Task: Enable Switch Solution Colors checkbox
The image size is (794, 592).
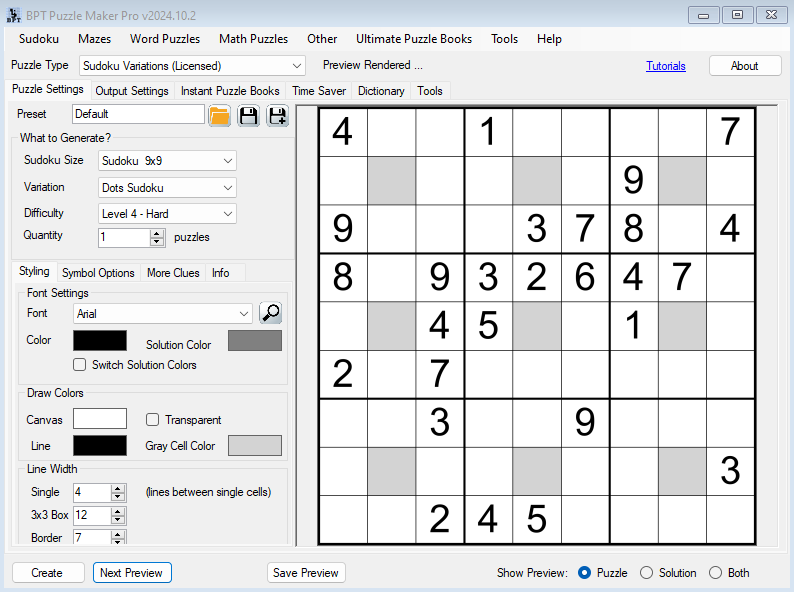Action: 80,365
